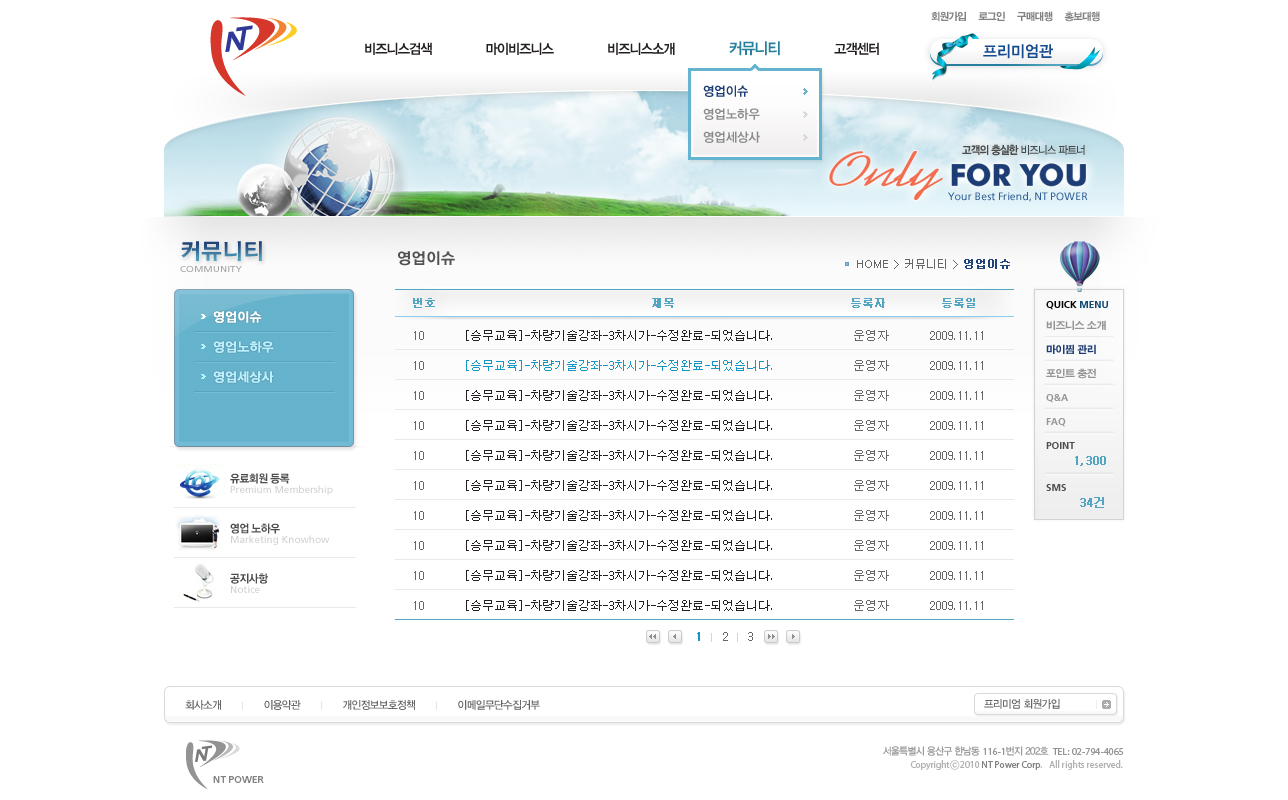This screenshot has width=1288, height=800.
Task: Open the 고객센터 main menu
Action: 856,49
